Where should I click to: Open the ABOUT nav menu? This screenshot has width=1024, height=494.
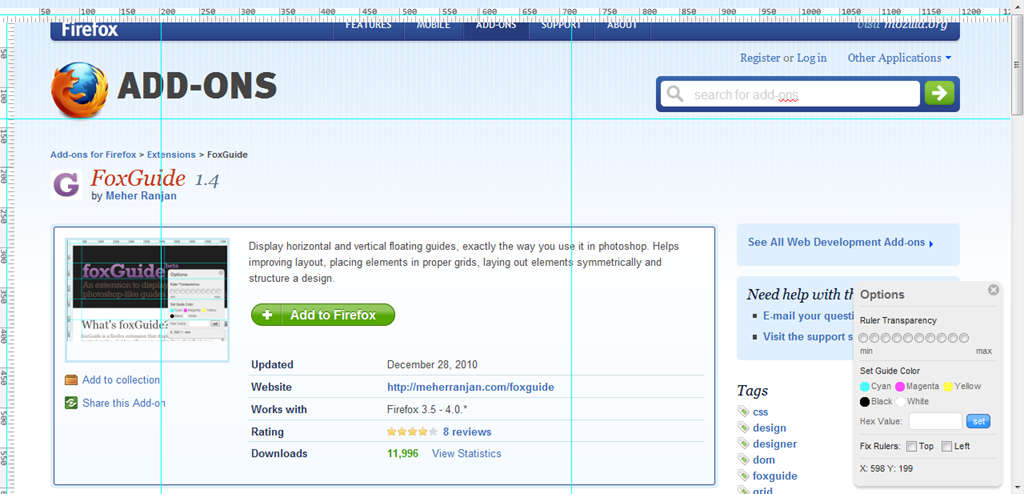pos(622,27)
